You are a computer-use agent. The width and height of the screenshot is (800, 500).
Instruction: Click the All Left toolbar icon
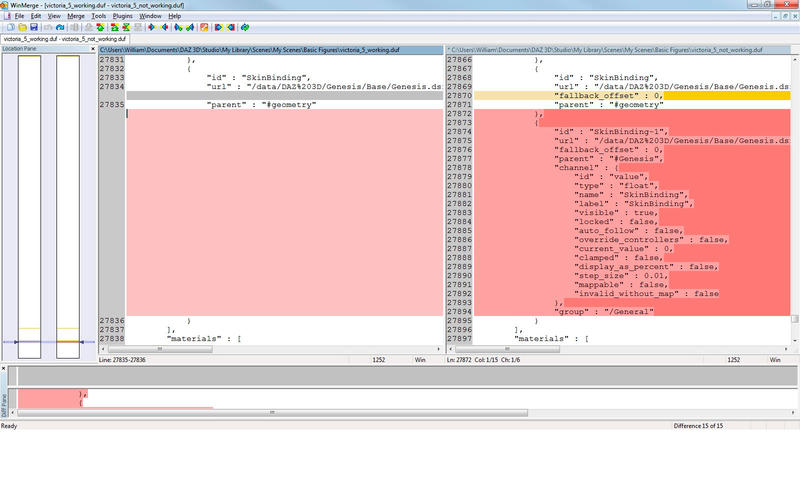tap(231, 27)
